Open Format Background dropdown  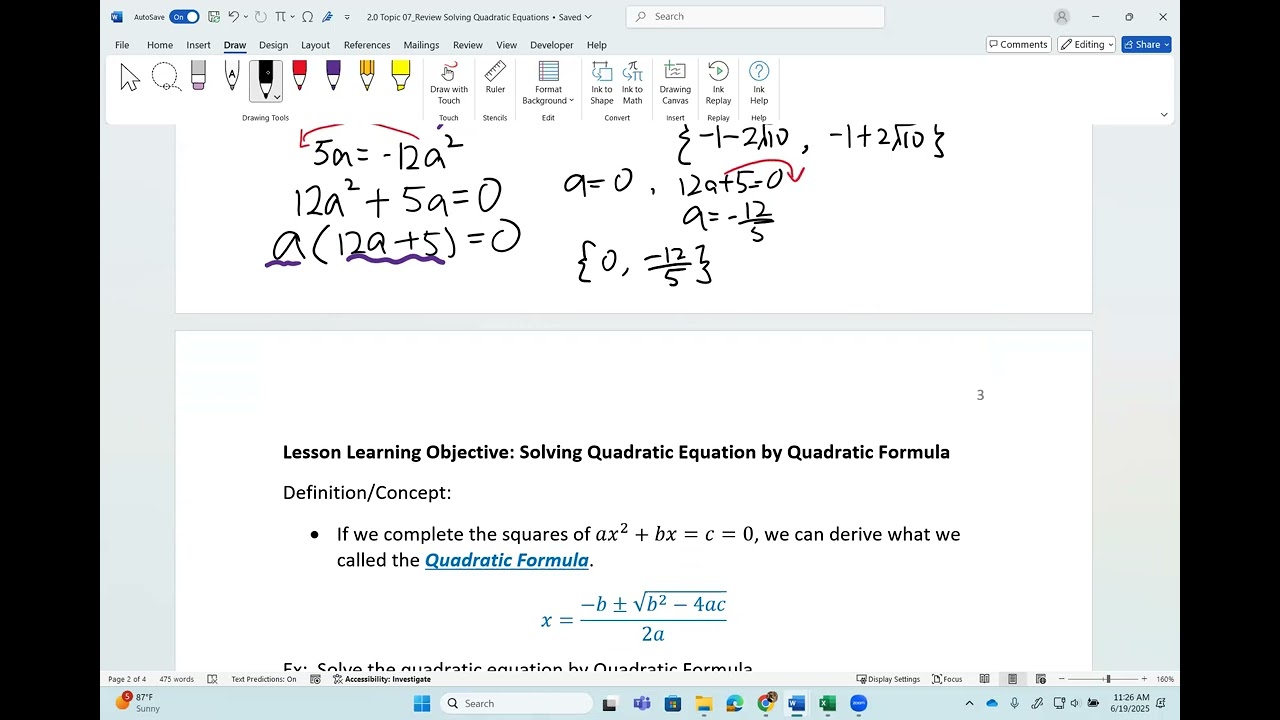pos(548,83)
